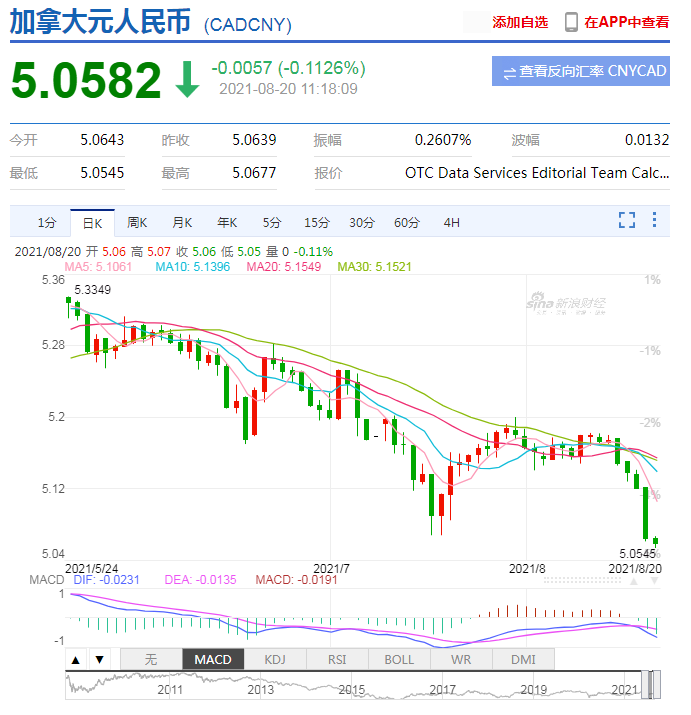Click the 波幅 value 0.0132

point(647,140)
